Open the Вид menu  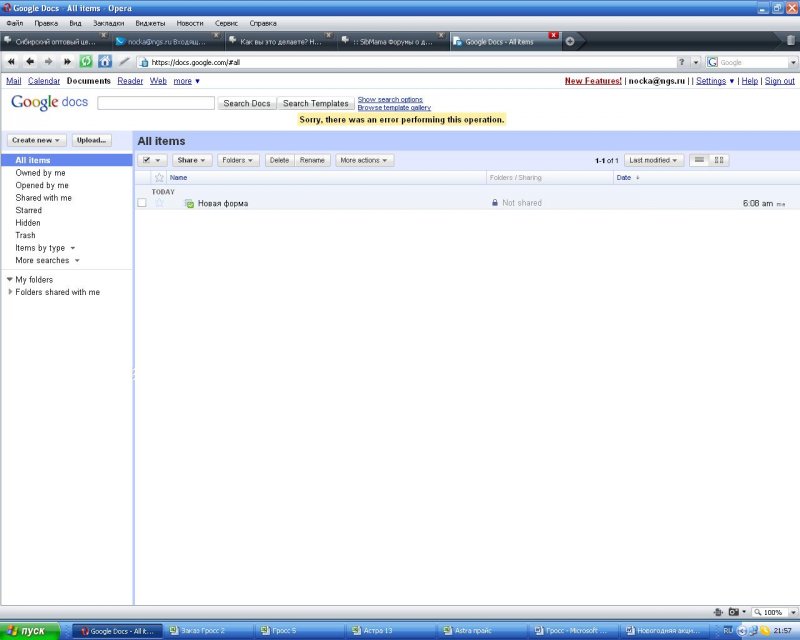[75, 23]
